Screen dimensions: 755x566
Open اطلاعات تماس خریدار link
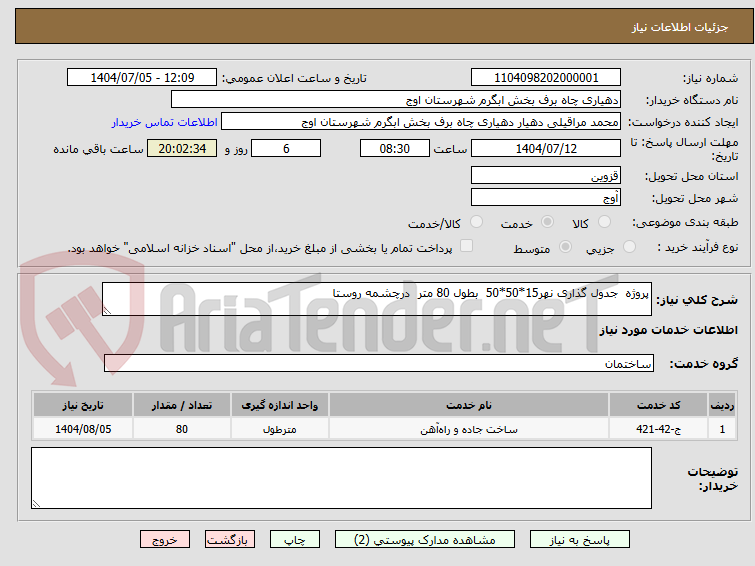click(165, 122)
